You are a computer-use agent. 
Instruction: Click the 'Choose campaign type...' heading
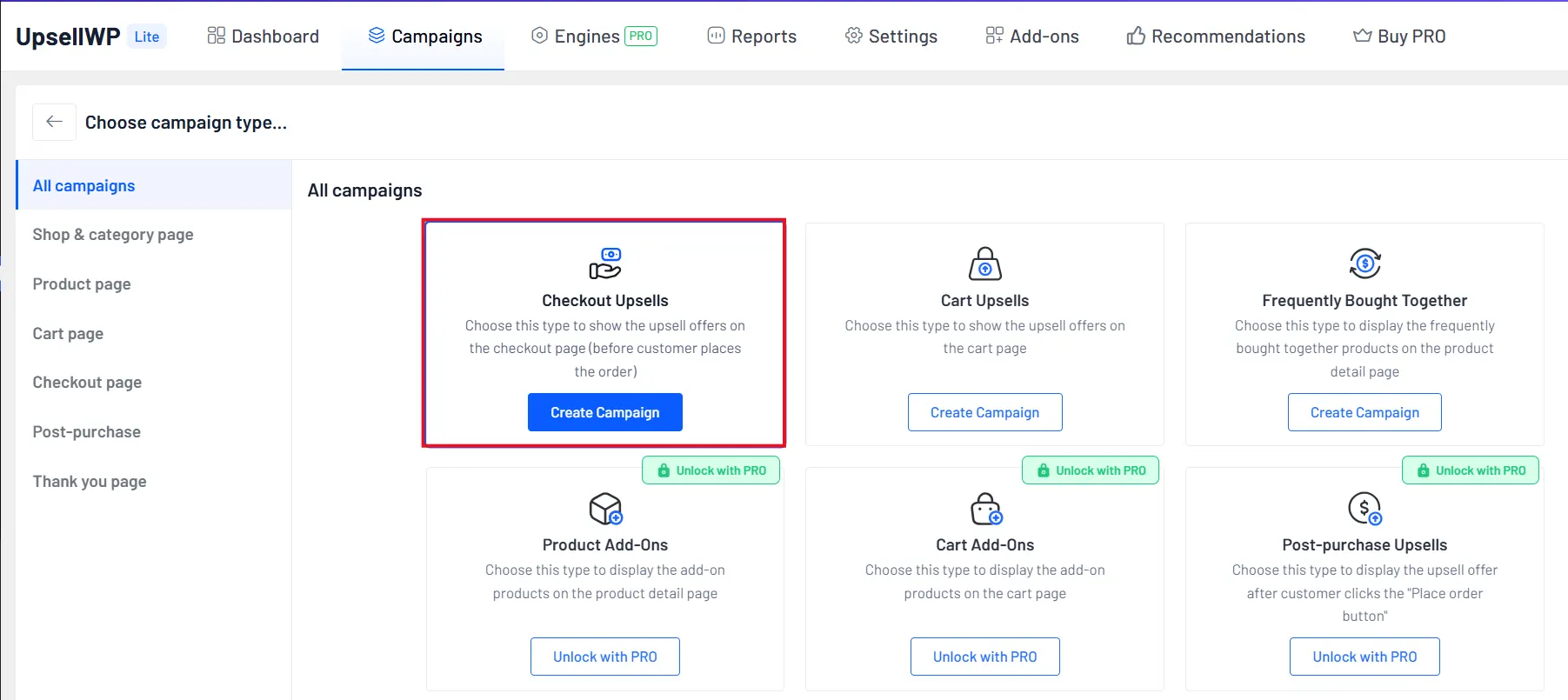[186, 123]
